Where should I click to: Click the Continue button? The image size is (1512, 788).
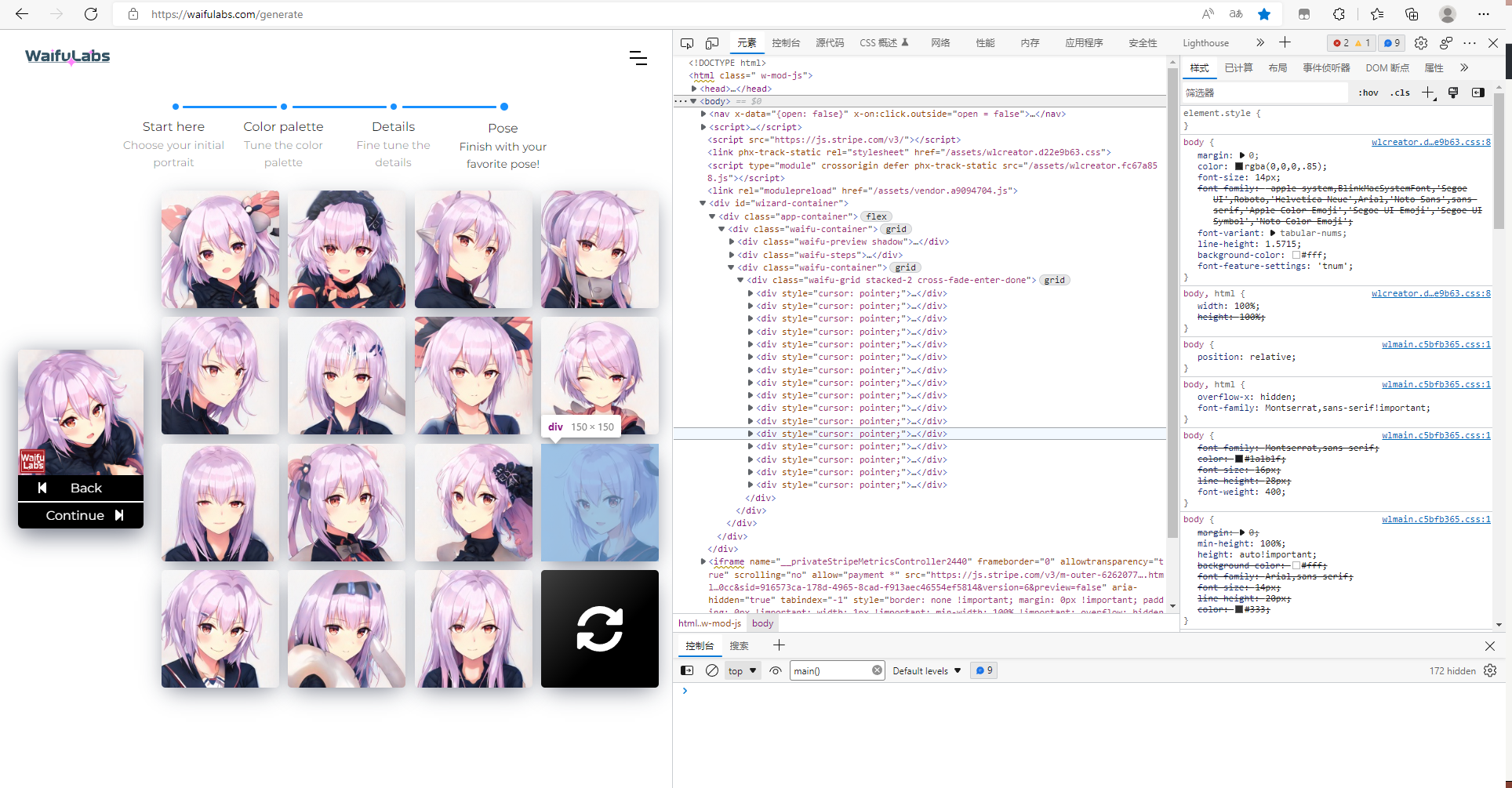tap(81, 515)
